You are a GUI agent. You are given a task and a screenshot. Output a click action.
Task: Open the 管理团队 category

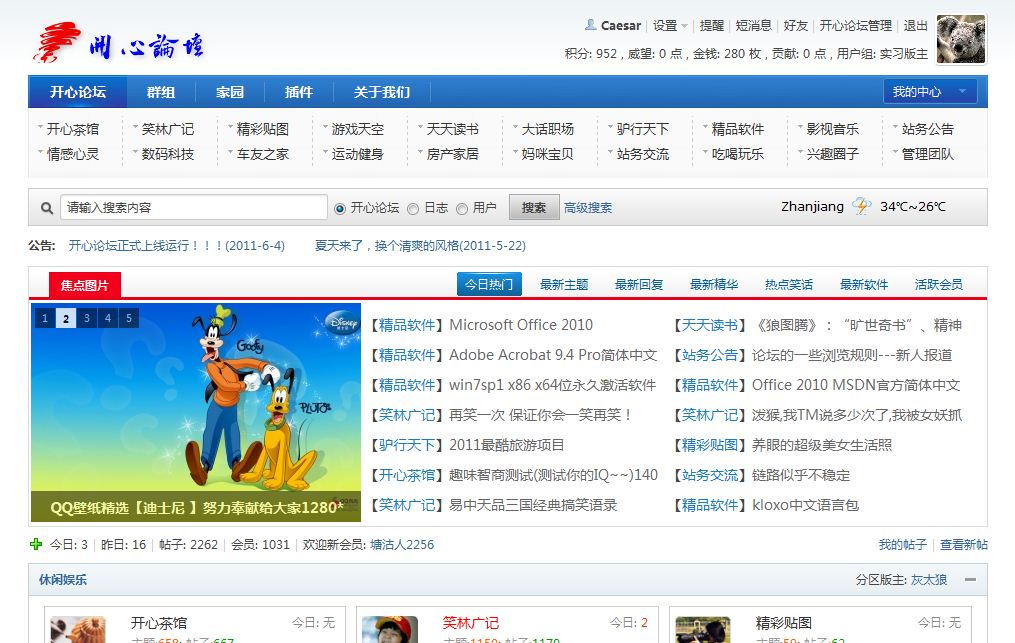928,154
